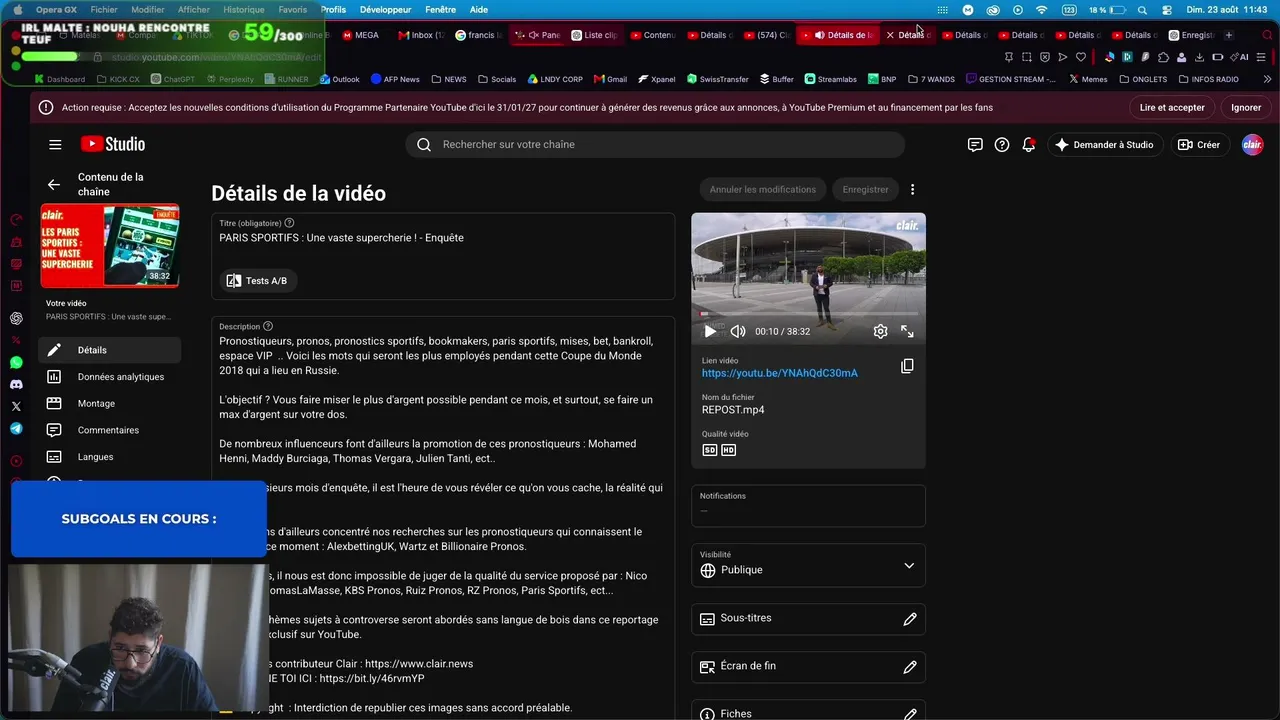Open the three-dot options menu next to Enregistrer
This screenshot has height=720, width=1280.
click(912, 189)
